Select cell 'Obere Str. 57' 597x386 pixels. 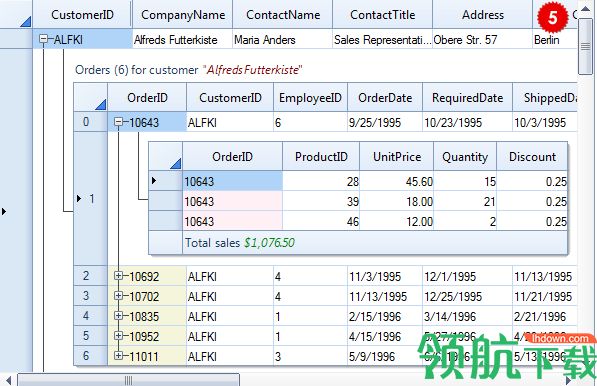482,39
